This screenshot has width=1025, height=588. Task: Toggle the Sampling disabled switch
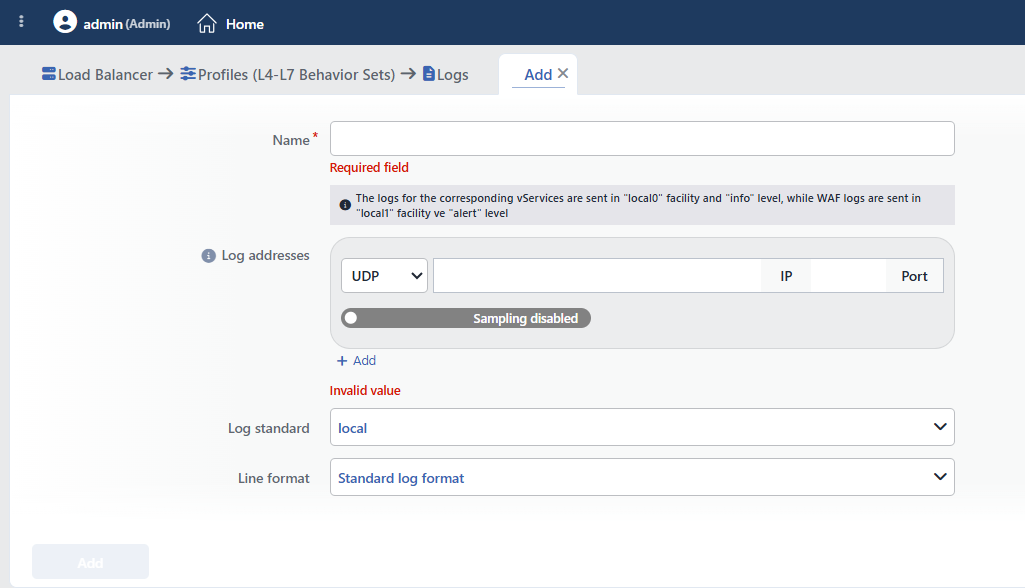pos(466,318)
